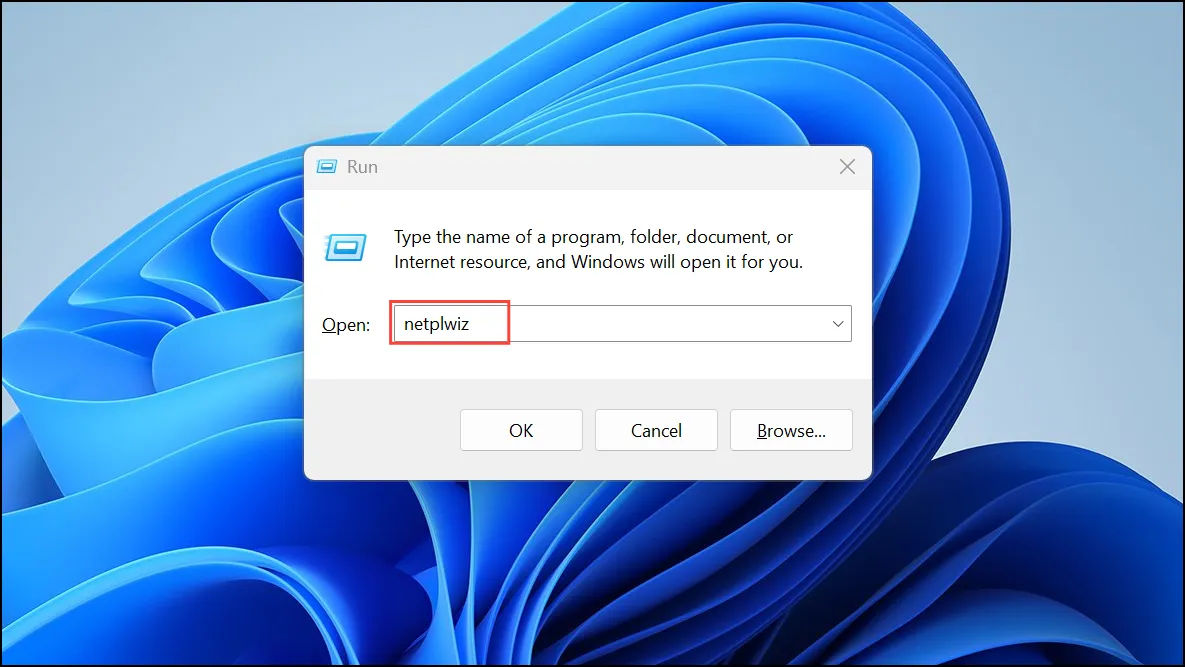This screenshot has height=667, width=1185.
Task: Click the "Open:" label
Action: 346,325
